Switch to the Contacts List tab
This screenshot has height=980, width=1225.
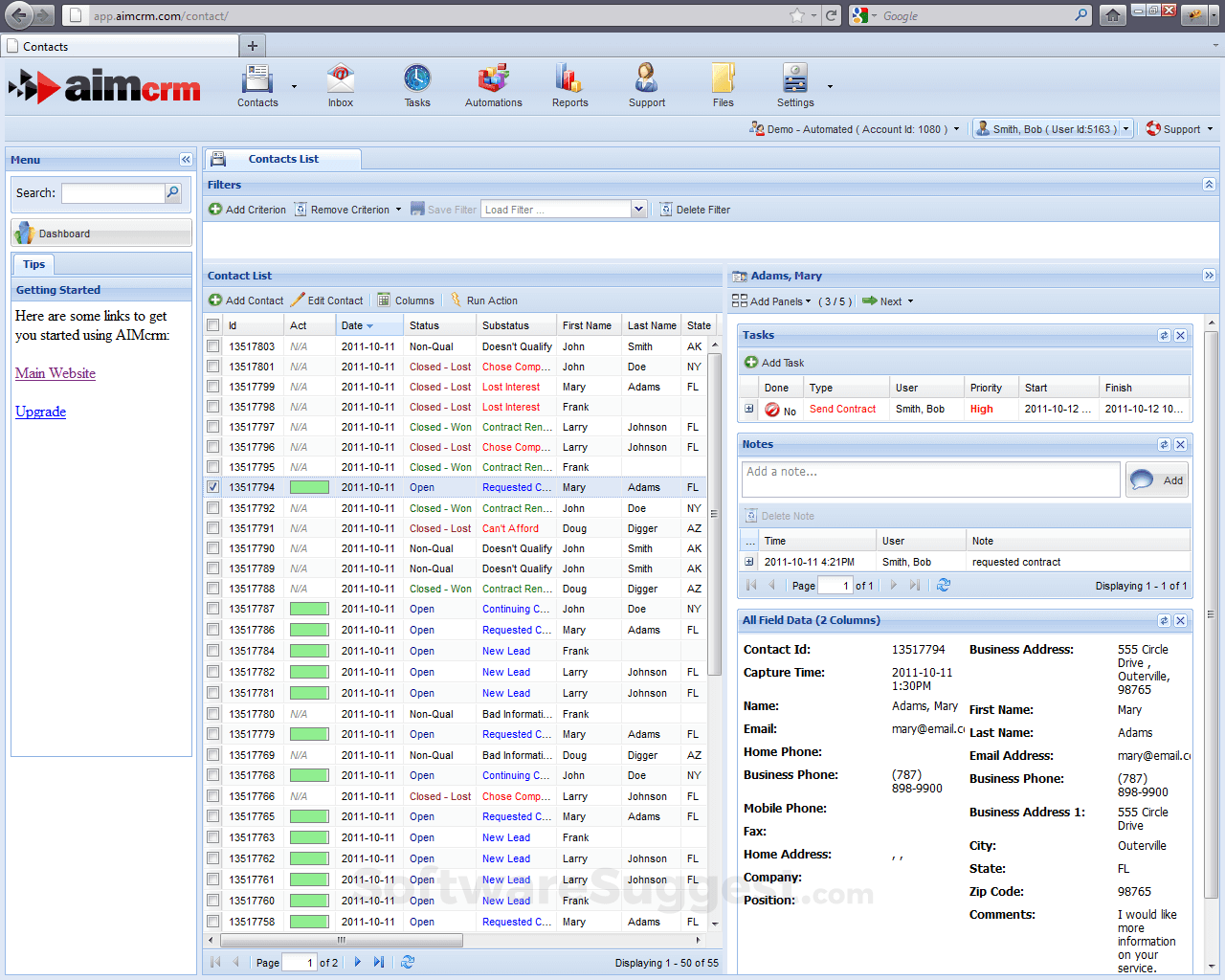pyautogui.click(x=283, y=159)
